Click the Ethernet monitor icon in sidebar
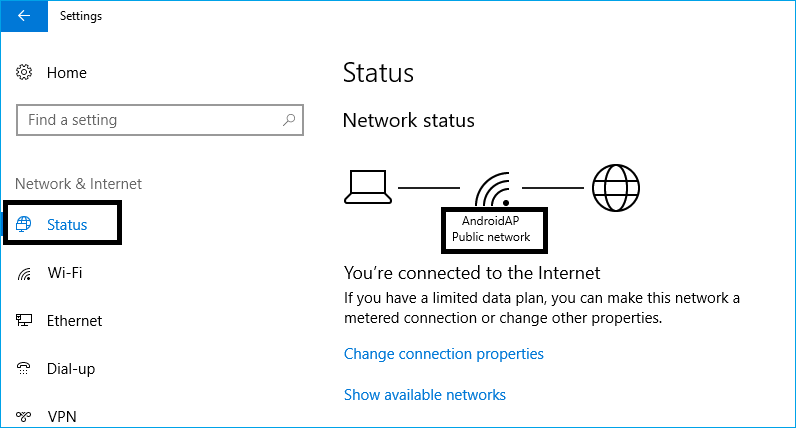 pos(24,320)
